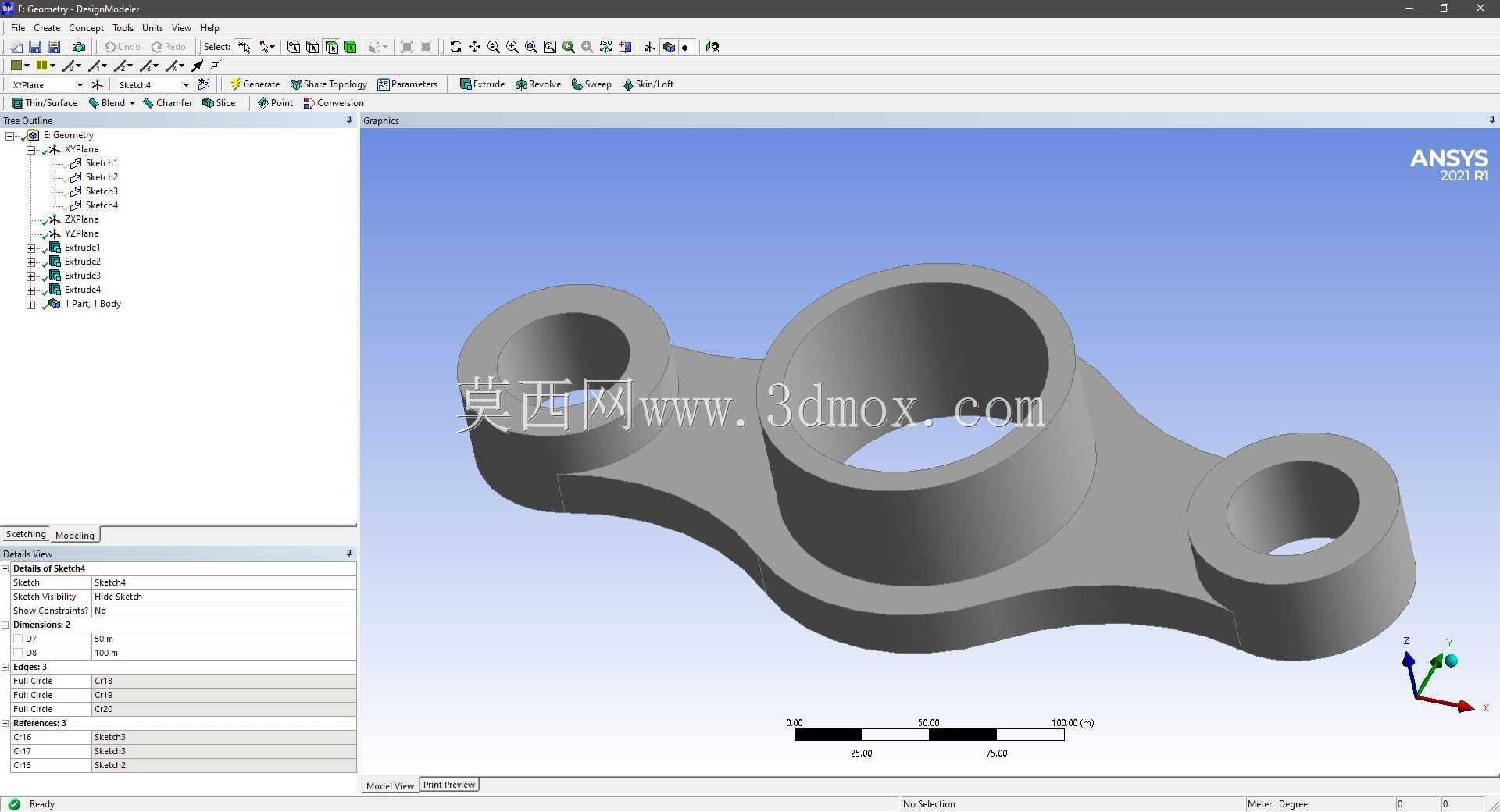Collapse the Details of Sketch4 section
Image resolution: width=1500 pixels, height=812 pixels.
tap(5, 568)
